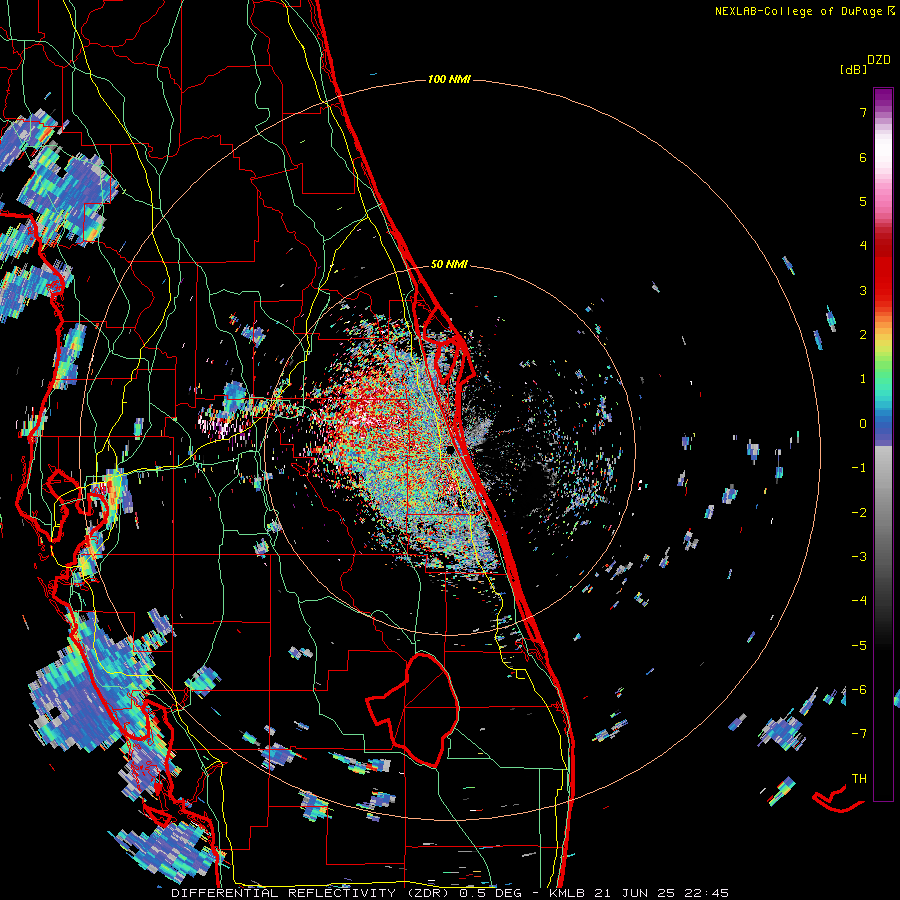The width and height of the screenshot is (900, 900).
Task: Select the -7 tick label on the color scale
Action: [x=859, y=734]
